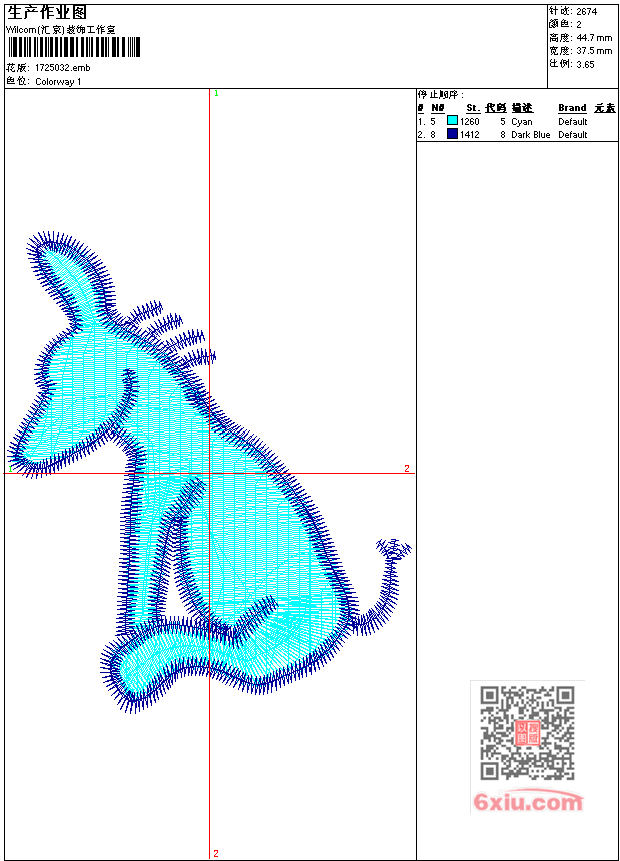Image resolution: width=620 pixels, height=861 pixels.
Task: Click the red '2' marker at horizontal axis end
Action: (407, 468)
